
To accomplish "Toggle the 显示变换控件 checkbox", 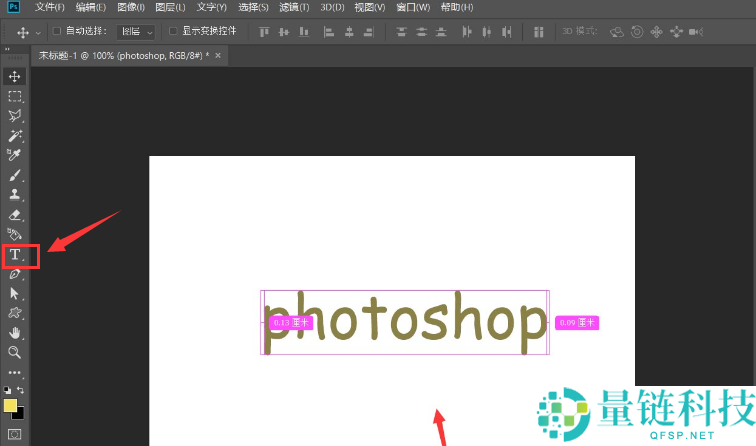I will coord(173,31).
